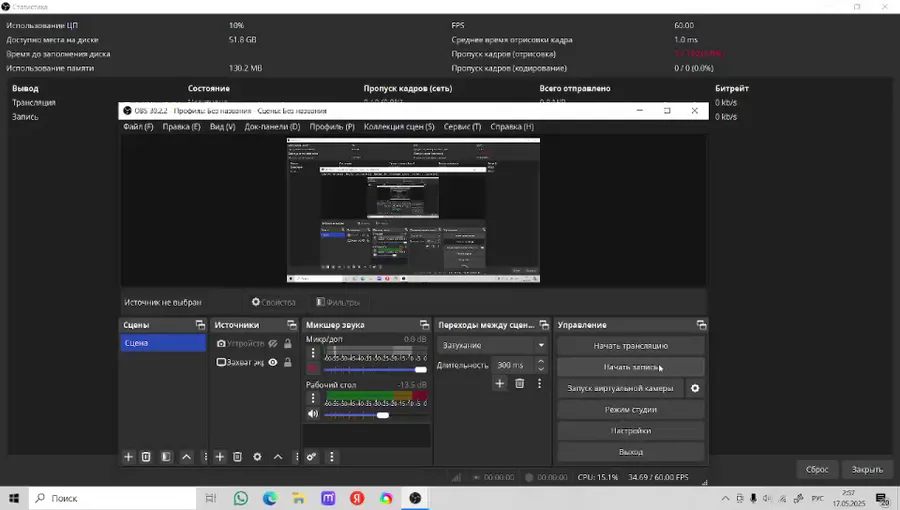Open File Explorer from the taskbar
900x510 pixels.
298,498
